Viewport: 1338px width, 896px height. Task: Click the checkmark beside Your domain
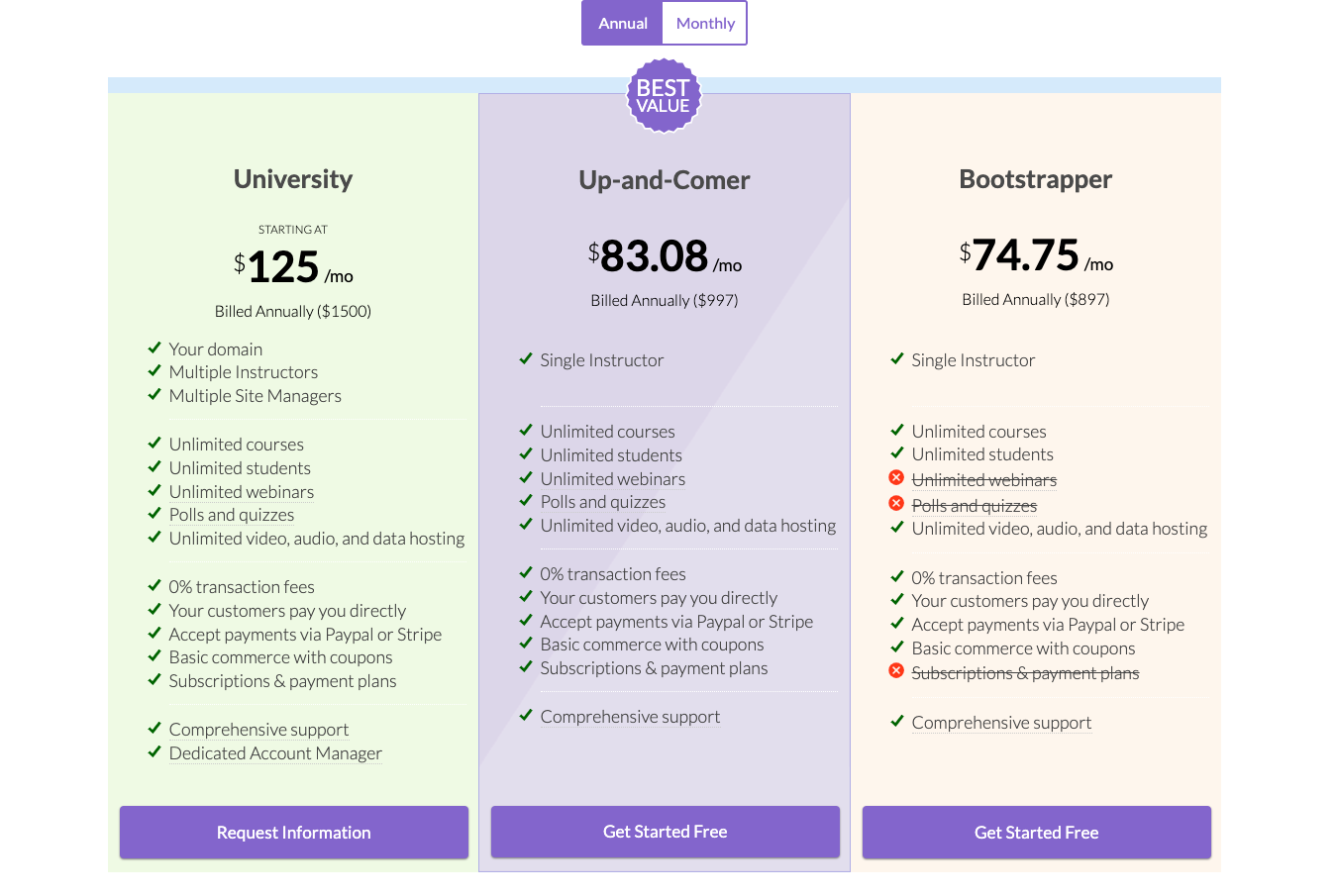(x=154, y=348)
